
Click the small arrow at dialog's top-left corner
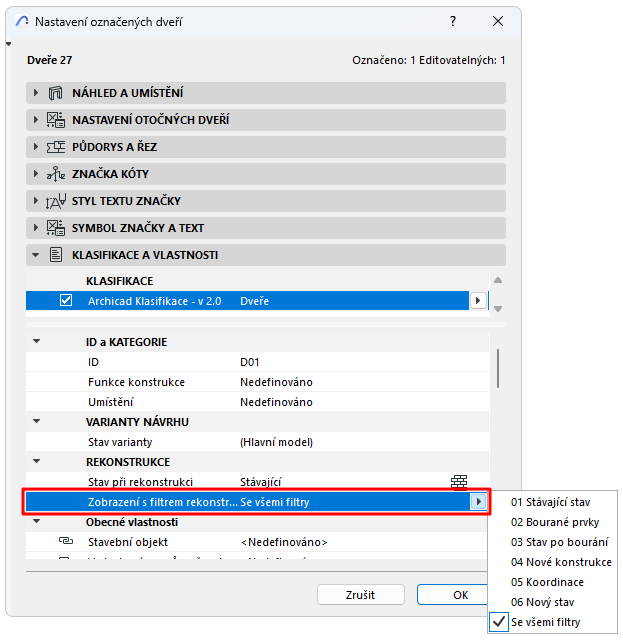tap(8, 44)
